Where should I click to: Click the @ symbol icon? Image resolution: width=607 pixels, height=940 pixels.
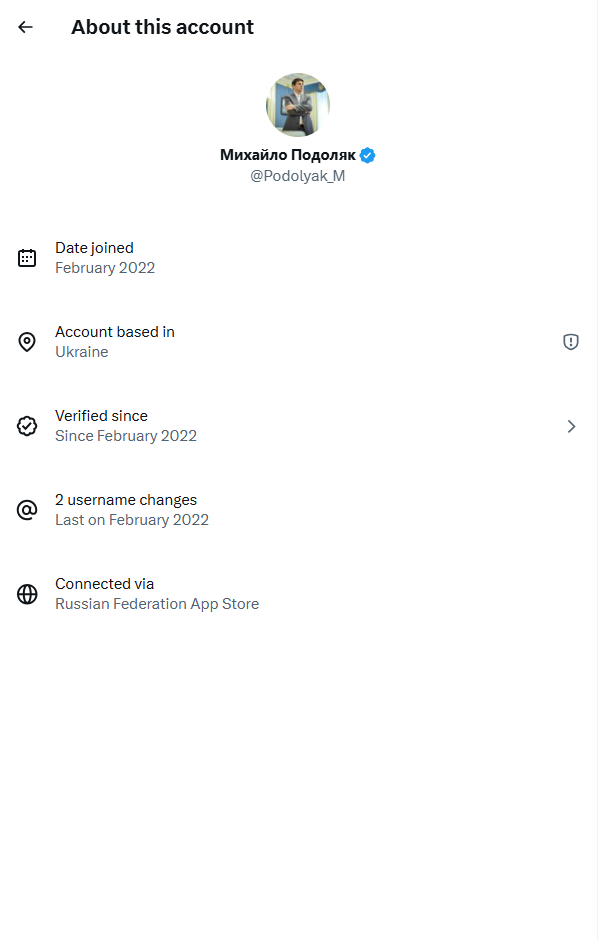pyautogui.click(x=27, y=510)
